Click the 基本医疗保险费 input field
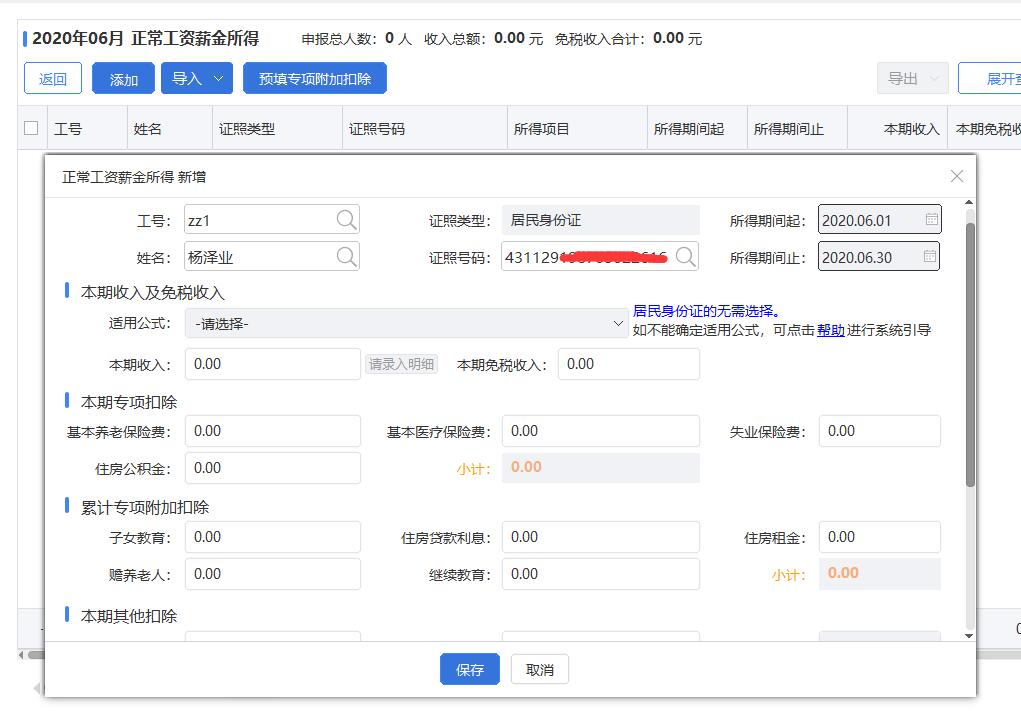Screen dimensions: 1021x711 click(x=600, y=431)
